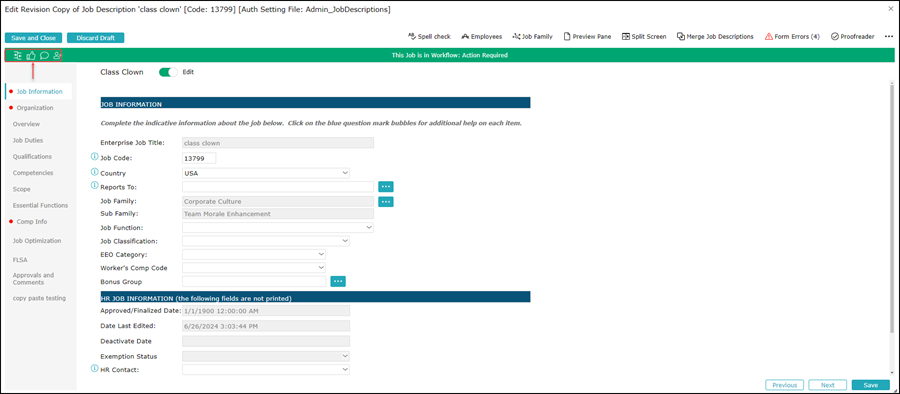The image size is (900, 394).
Task: Click the info icon beside HR Contact
Action: [x=95, y=368]
